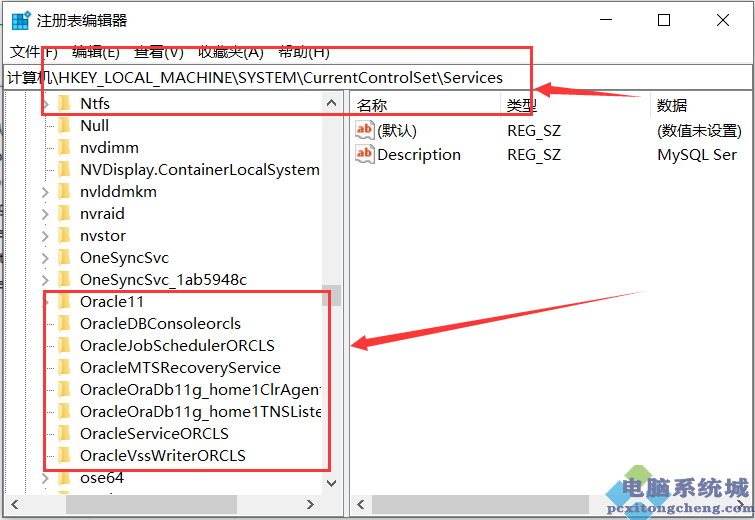This screenshot has width=755, height=520.
Task: Open the 帮助(H) menu
Action: point(304,52)
